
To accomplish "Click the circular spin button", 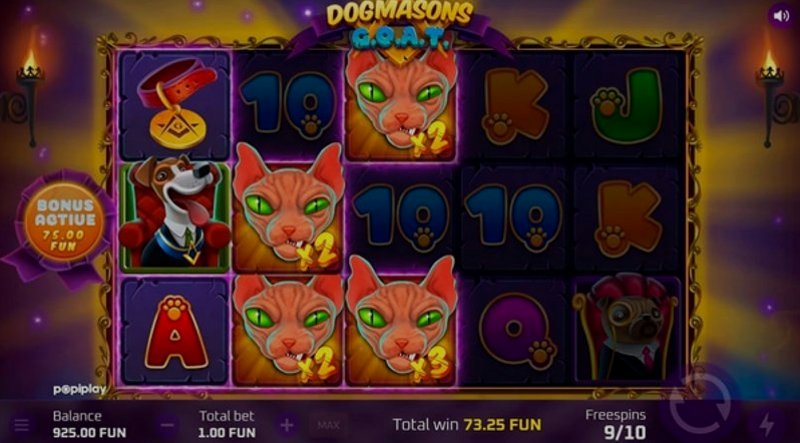I will tap(700, 399).
